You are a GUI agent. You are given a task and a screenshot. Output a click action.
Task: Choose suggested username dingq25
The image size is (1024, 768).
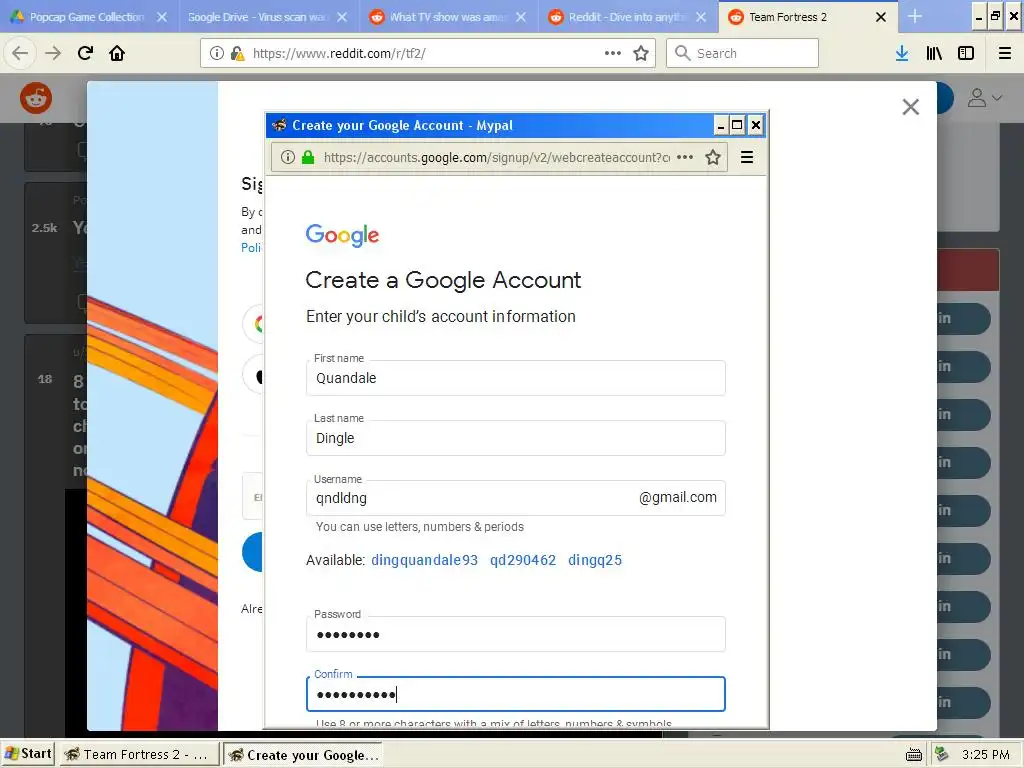tap(595, 560)
